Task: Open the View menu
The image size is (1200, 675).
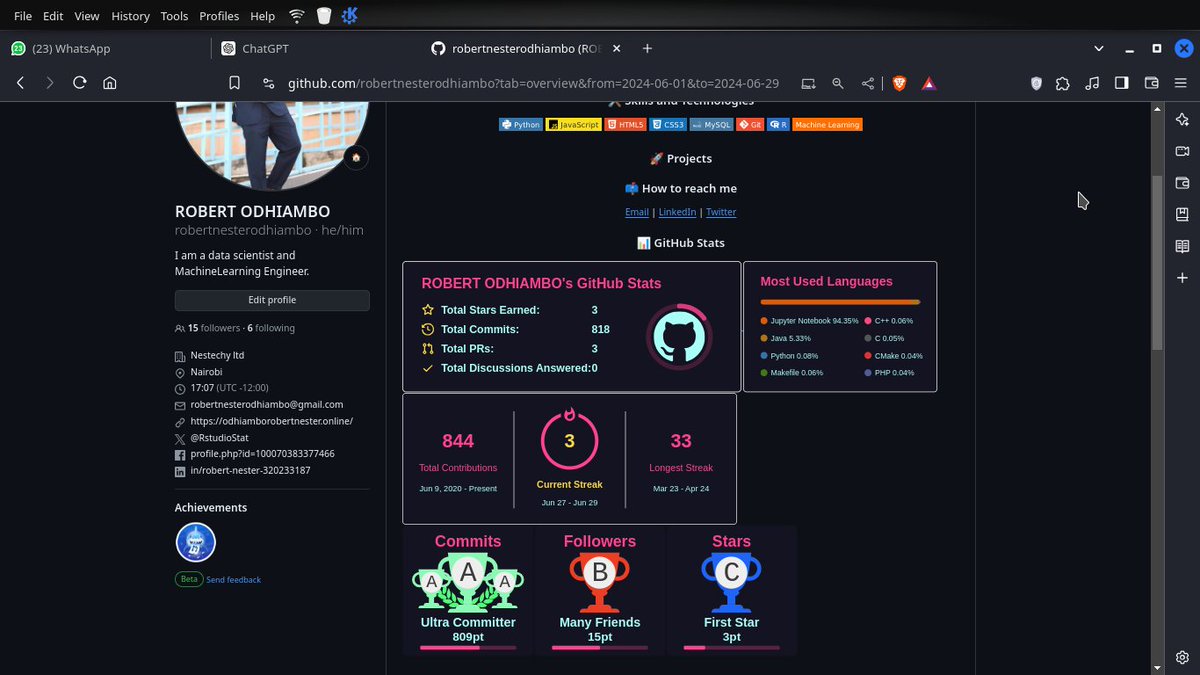Action: [x=87, y=16]
